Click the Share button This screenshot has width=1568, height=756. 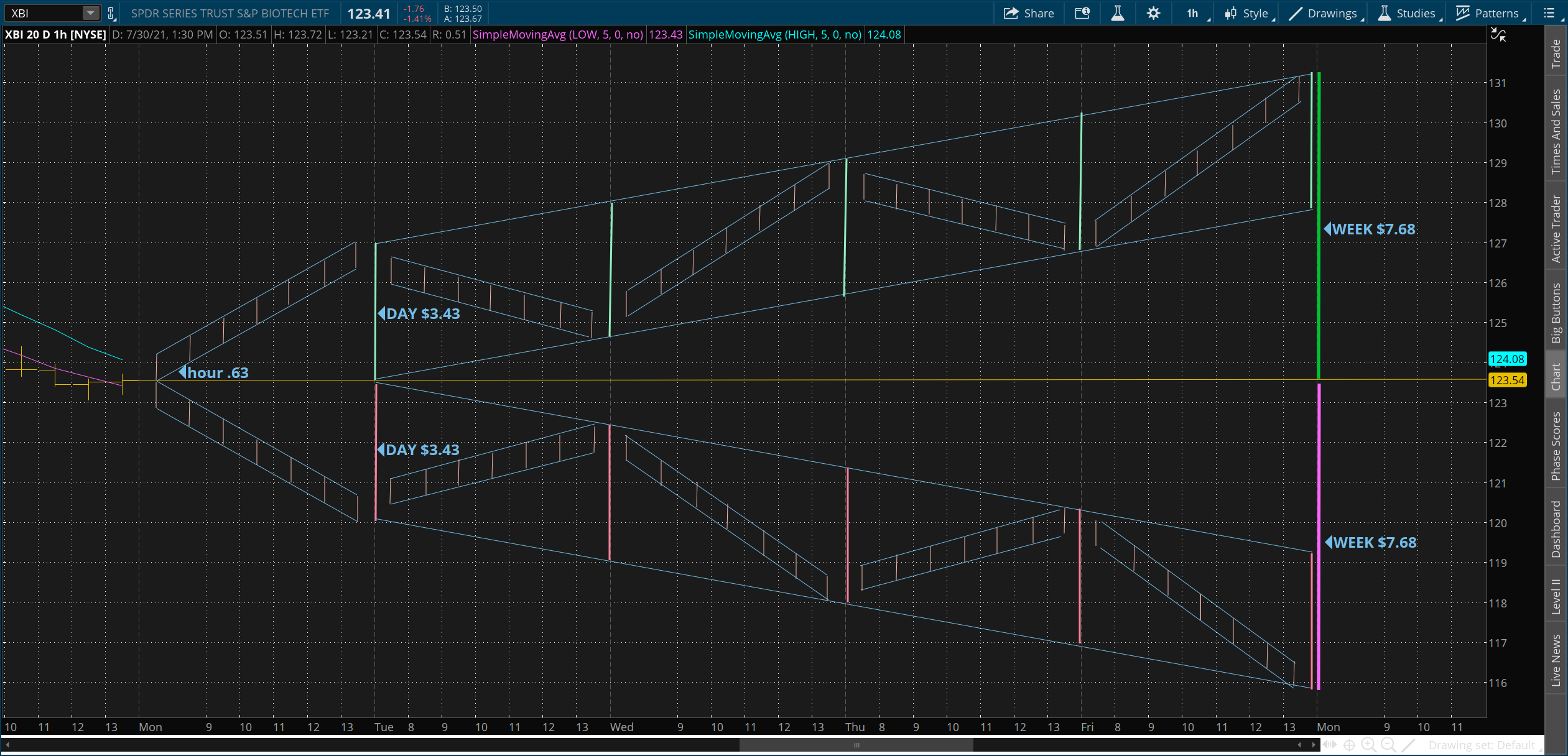(1029, 13)
